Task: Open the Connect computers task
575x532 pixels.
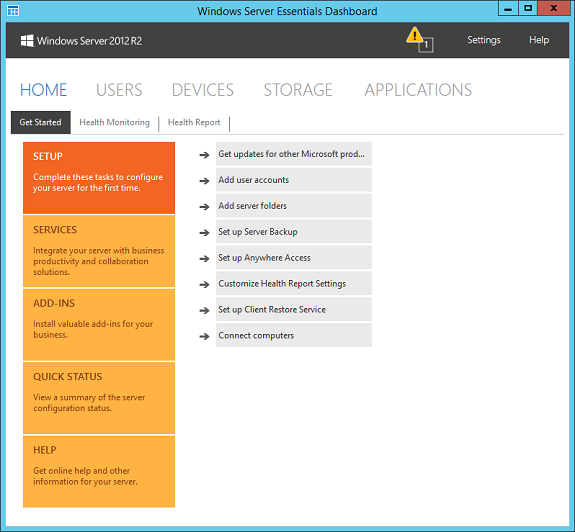Action: 294,335
